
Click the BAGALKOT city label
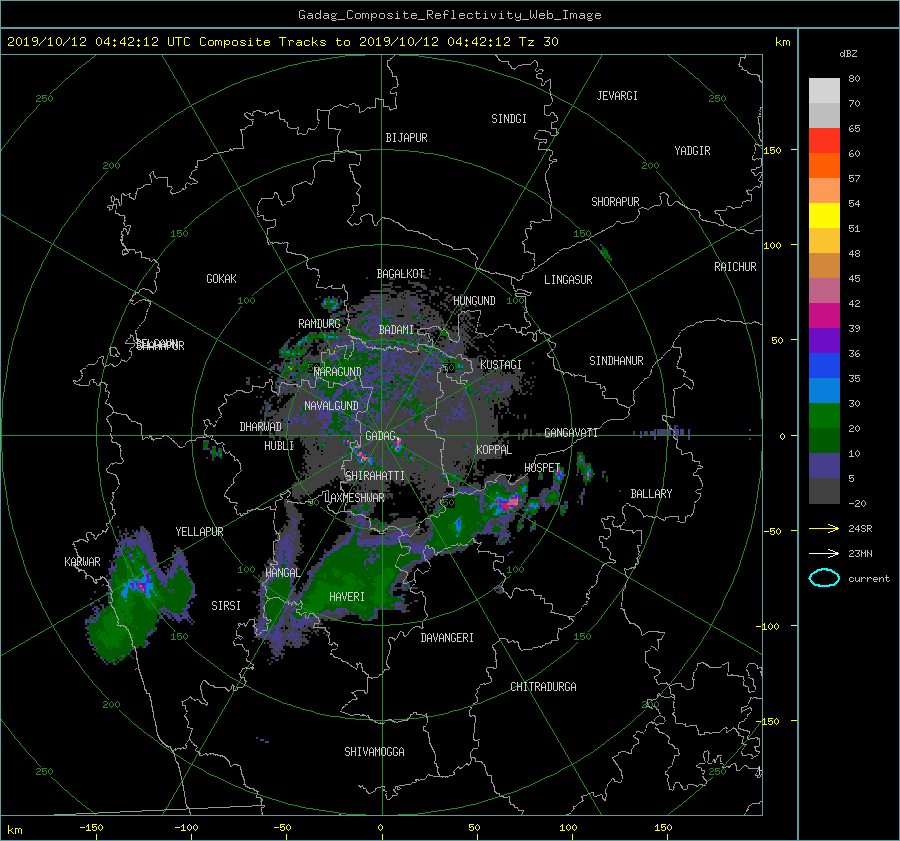click(x=400, y=274)
